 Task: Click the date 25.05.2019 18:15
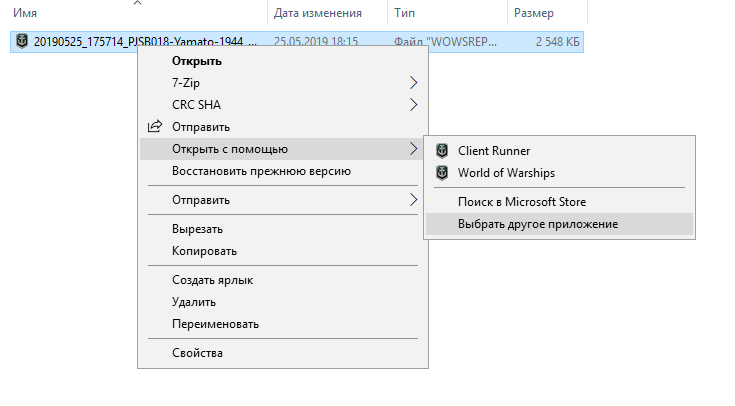(315, 41)
